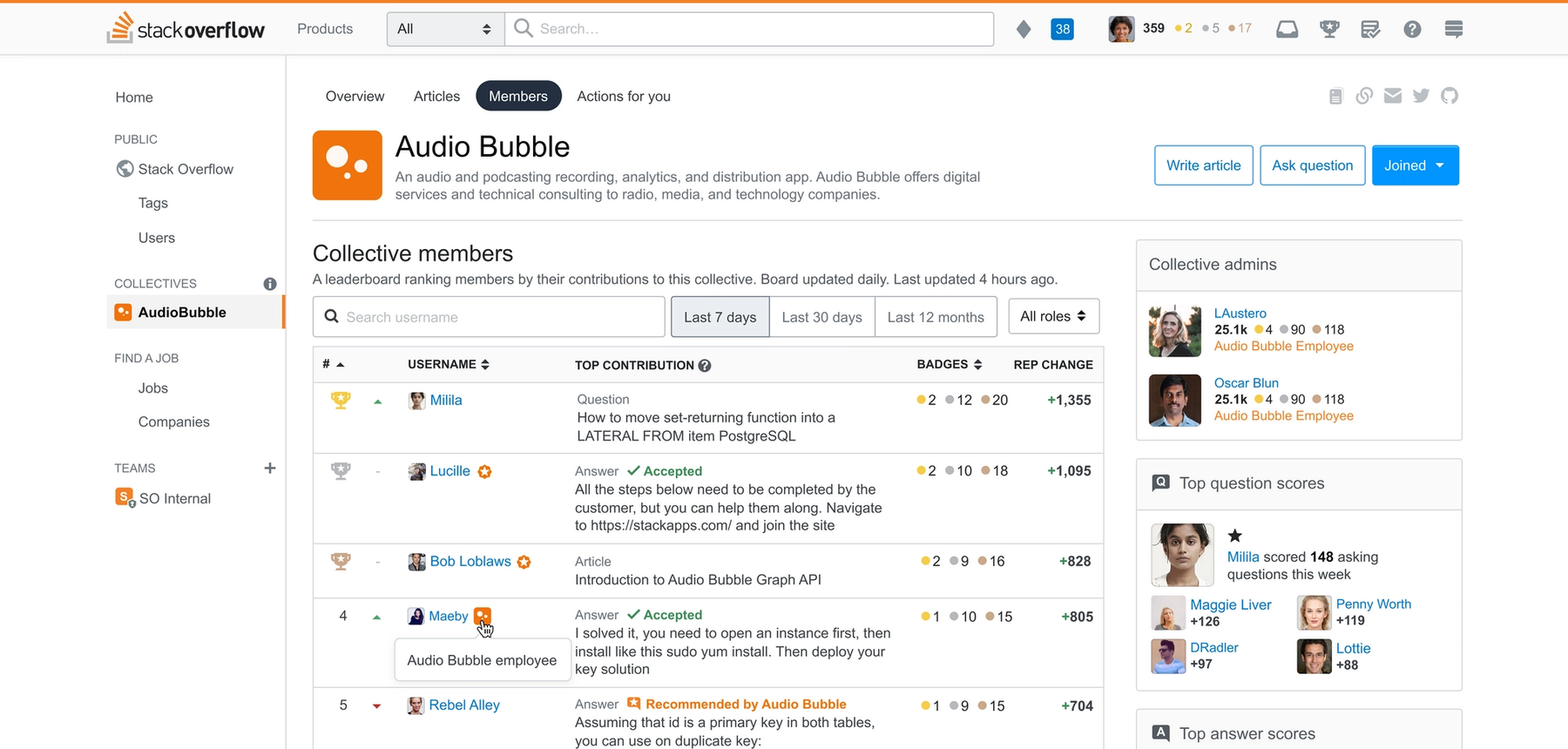This screenshot has width=1568, height=749.
Task: Open the site switcher stack icon
Action: 1453,29
